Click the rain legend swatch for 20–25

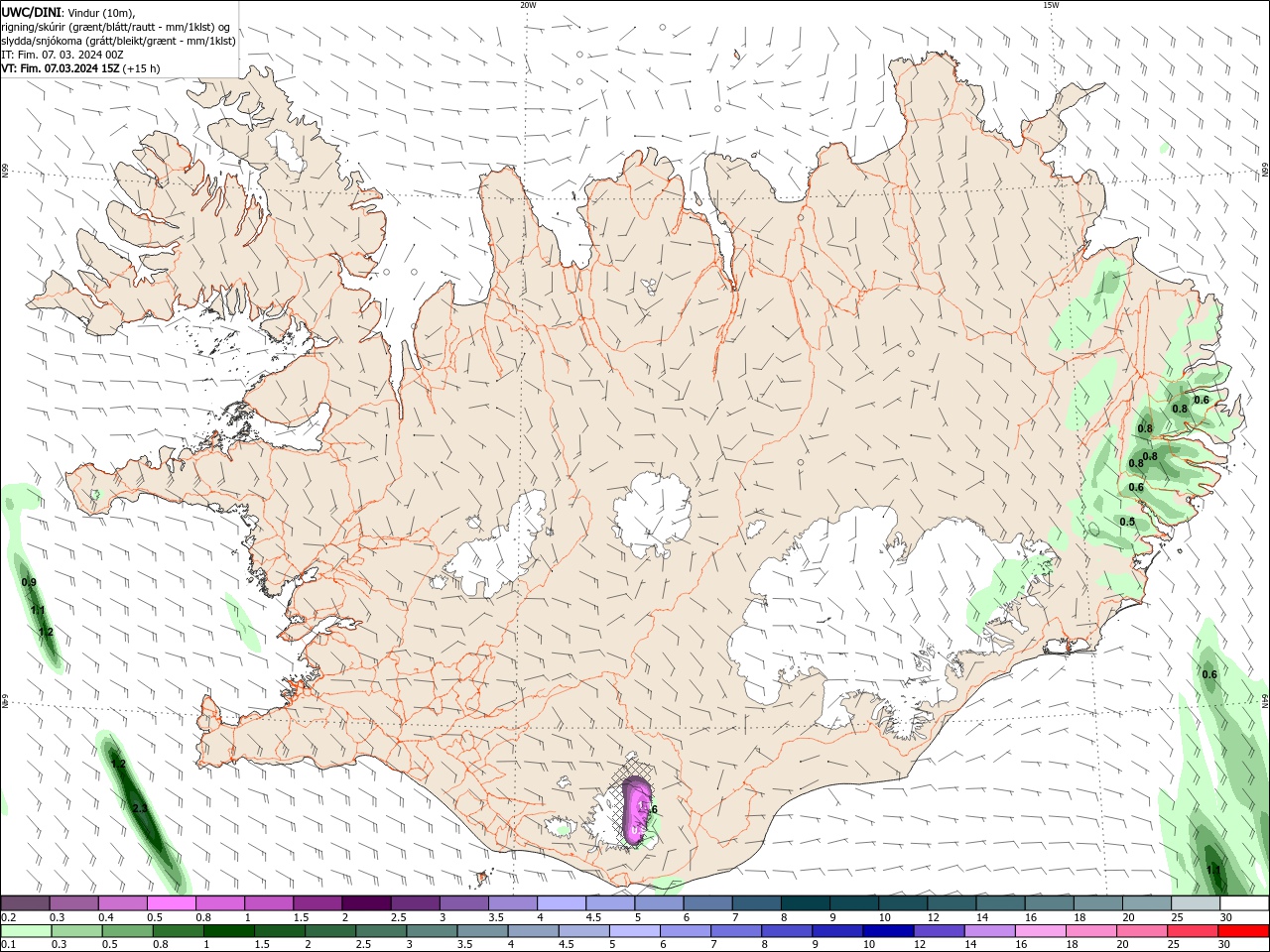[x=1140, y=931]
